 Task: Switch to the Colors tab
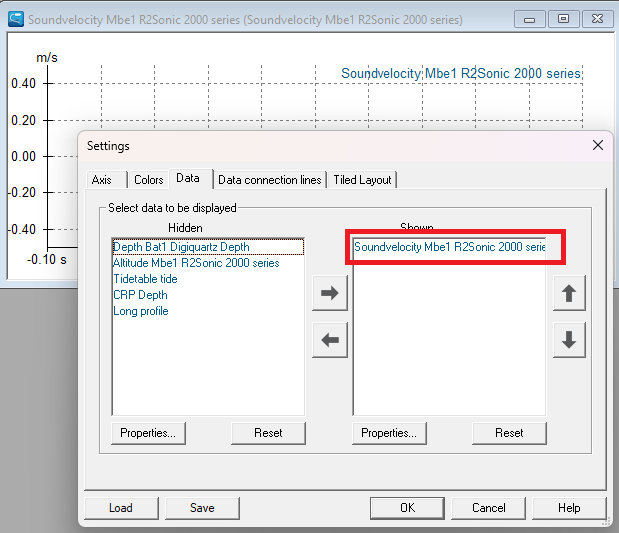tap(148, 180)
